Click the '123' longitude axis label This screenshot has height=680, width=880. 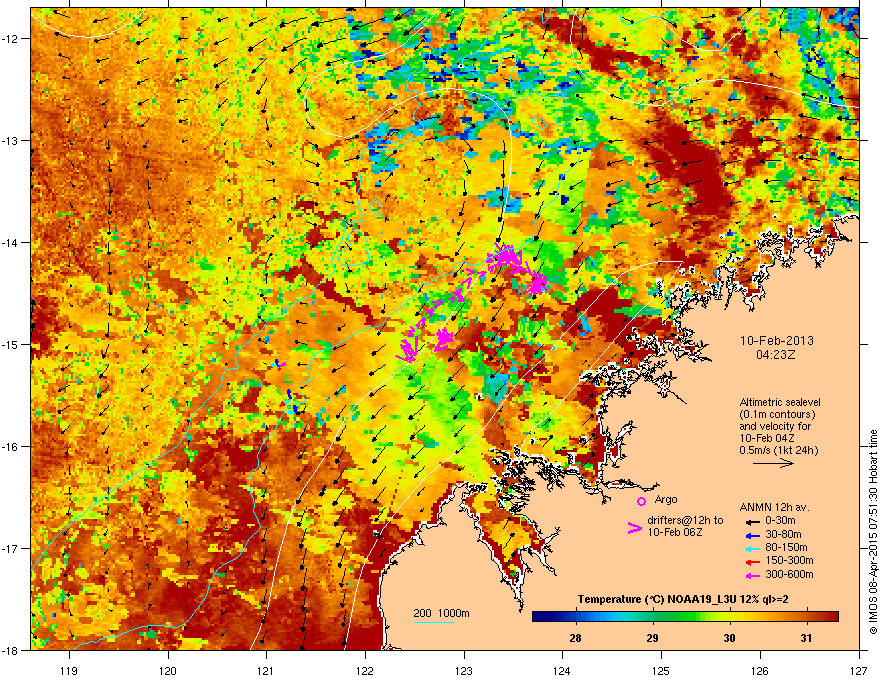[x=464, y=671]
